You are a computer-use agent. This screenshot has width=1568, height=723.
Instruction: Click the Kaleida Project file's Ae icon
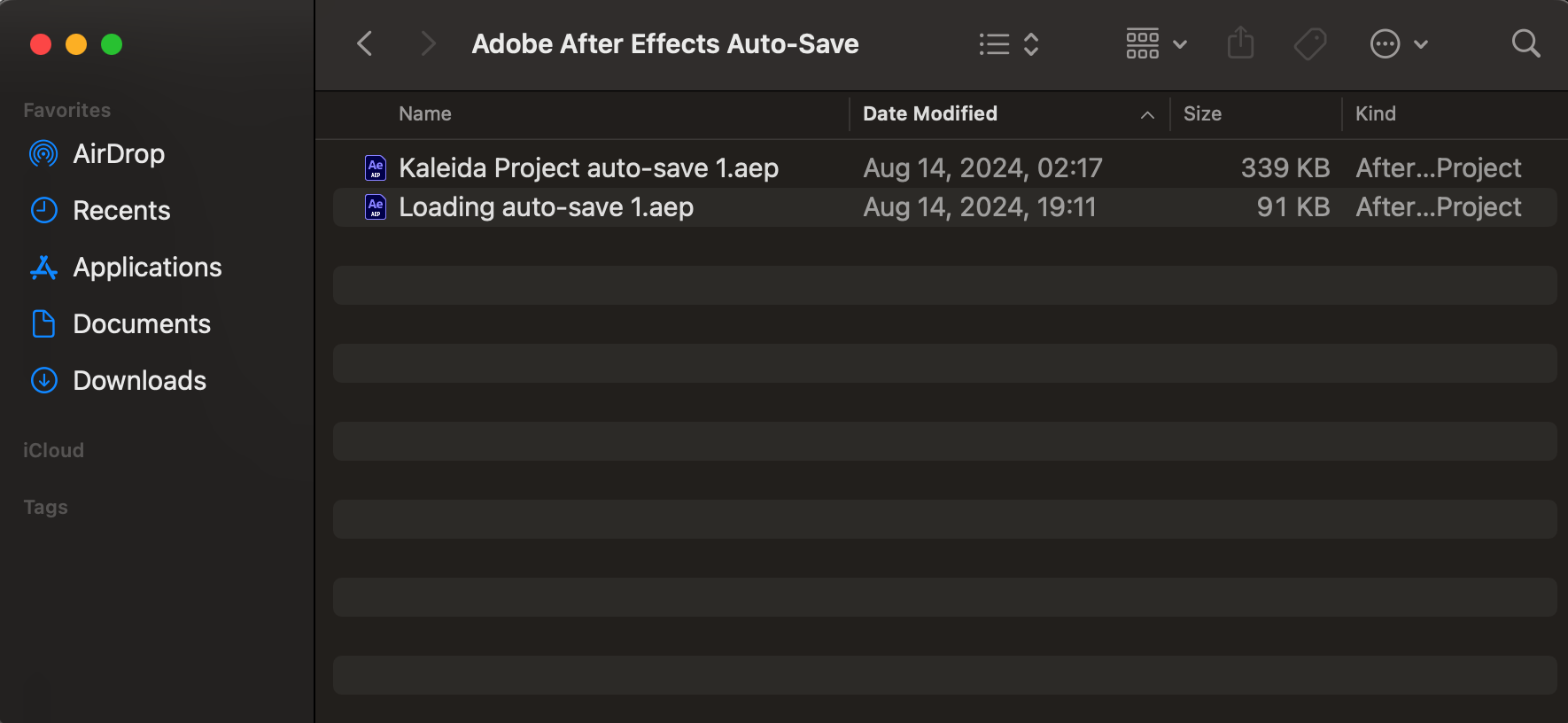[376, 168]
